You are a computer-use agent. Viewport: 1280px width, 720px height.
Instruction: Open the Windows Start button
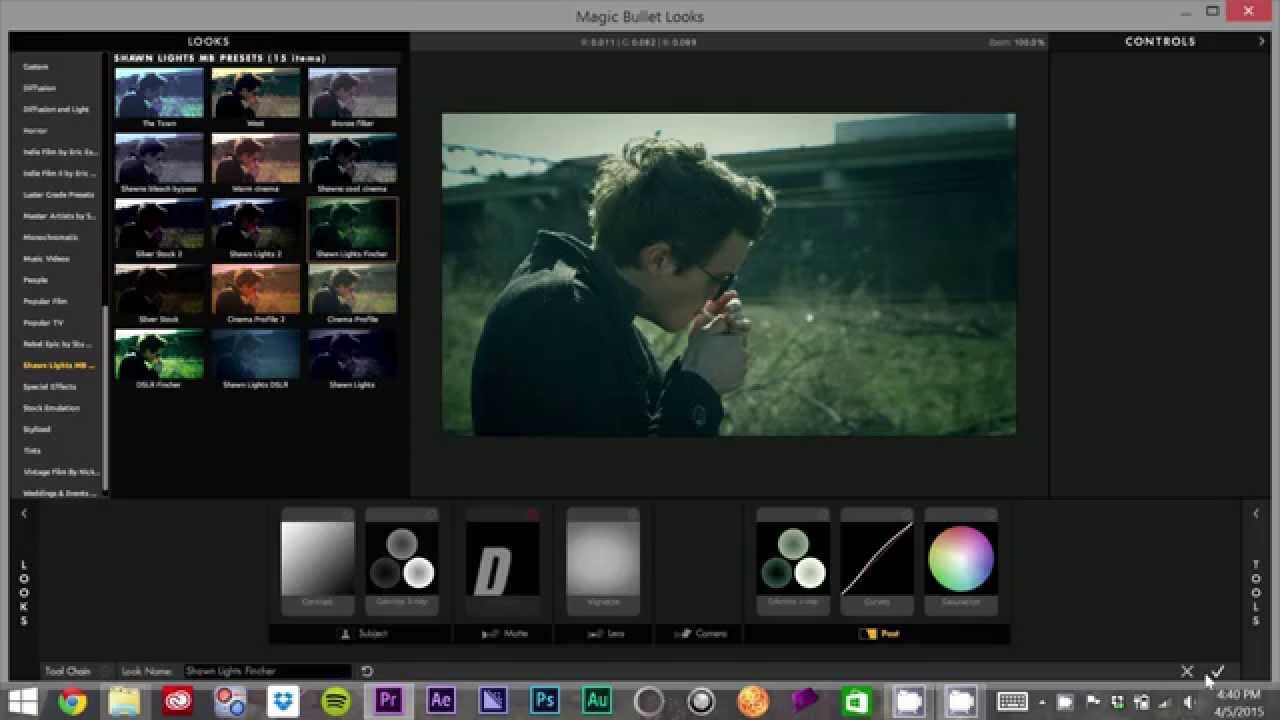click(23, 701)
